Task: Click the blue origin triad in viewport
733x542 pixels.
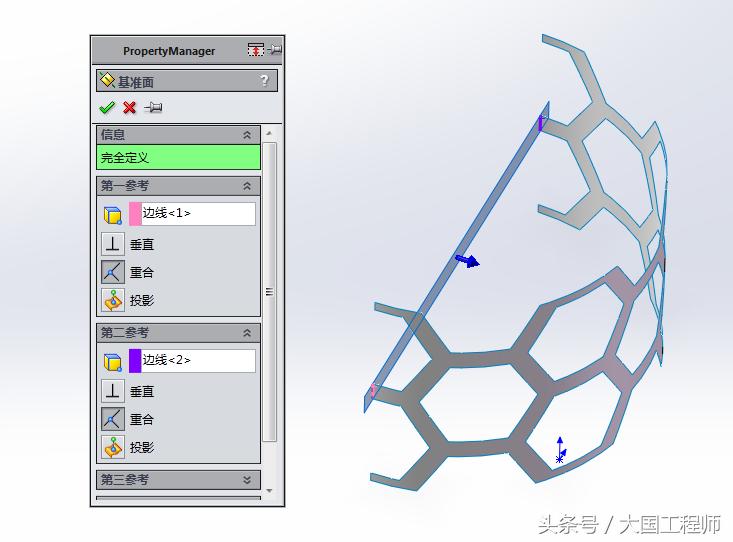Action: tap(561, 450)
